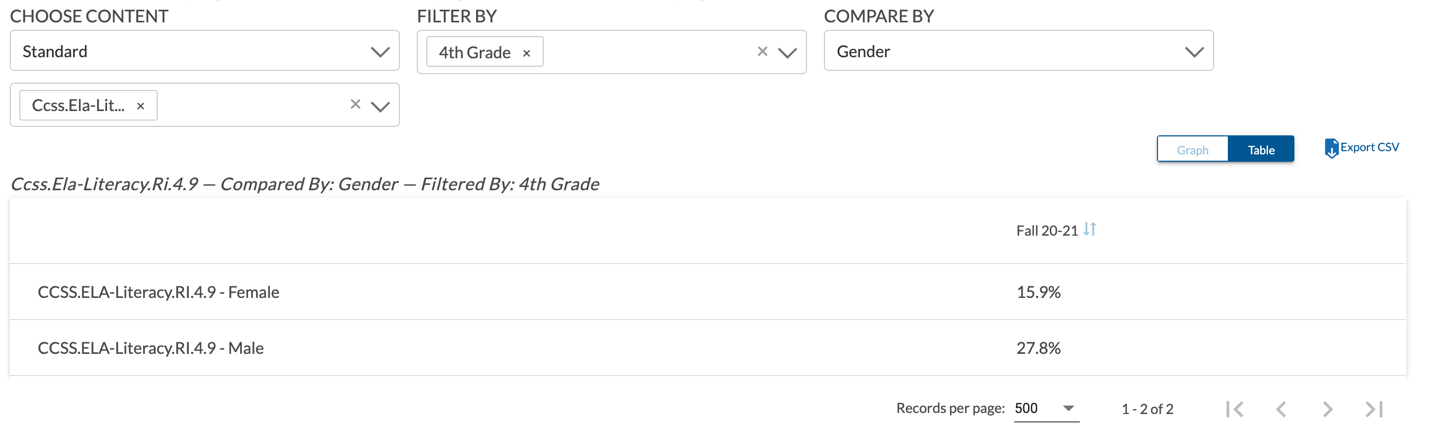This screenshot has width=1430, height=447.
Task: Sort by the Fall 20-21 column
Action: 1090,230
